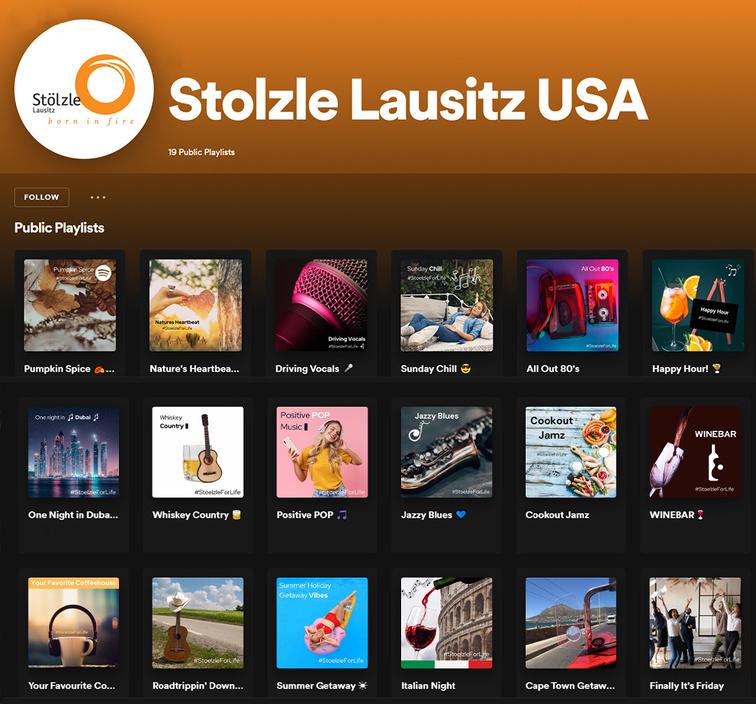Click the Positive POP playlist title

(311, 515)
